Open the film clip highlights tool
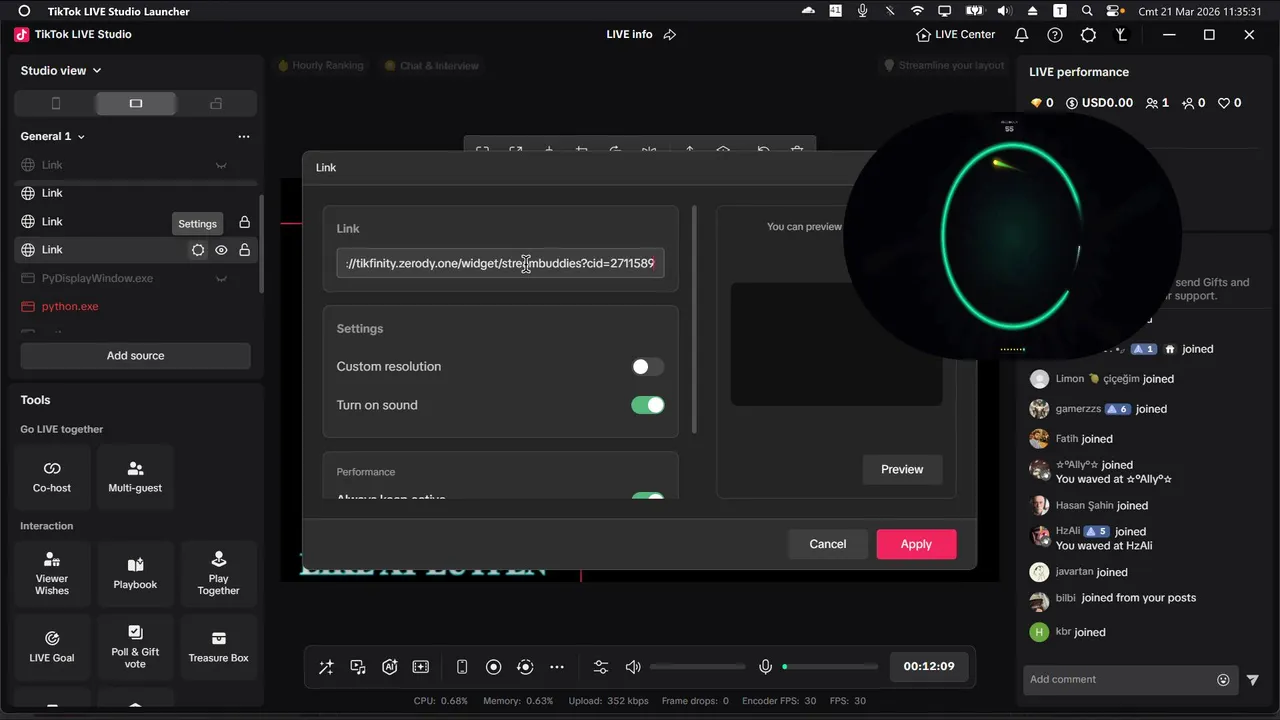This screenshot has width=1280, height=720. click(421, 667)
